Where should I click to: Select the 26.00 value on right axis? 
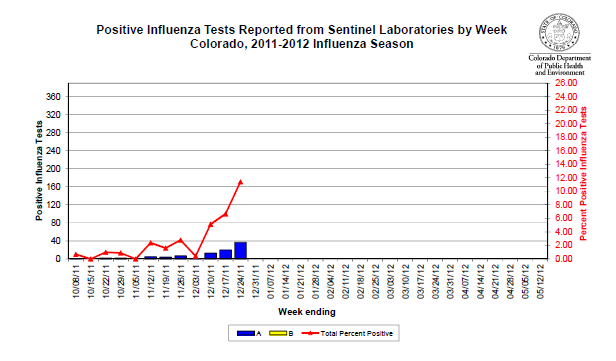click(x=566, y=83)
